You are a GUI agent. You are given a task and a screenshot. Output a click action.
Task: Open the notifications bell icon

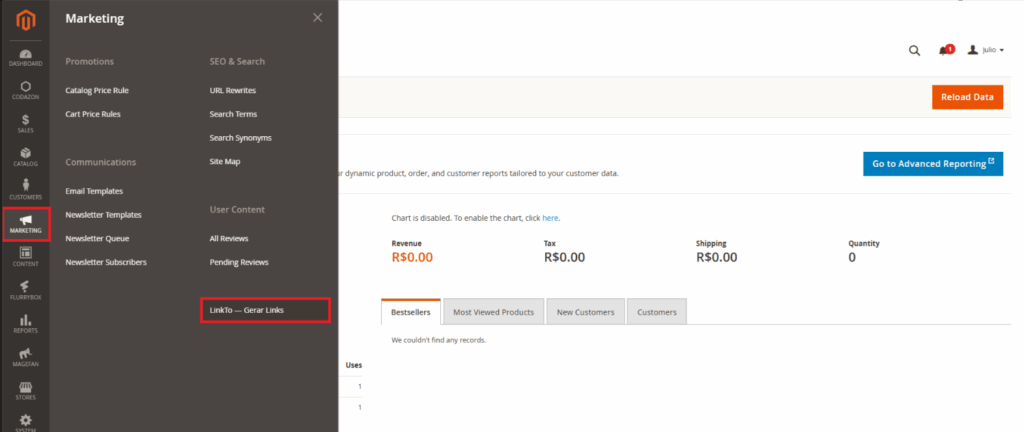[944, 50]
